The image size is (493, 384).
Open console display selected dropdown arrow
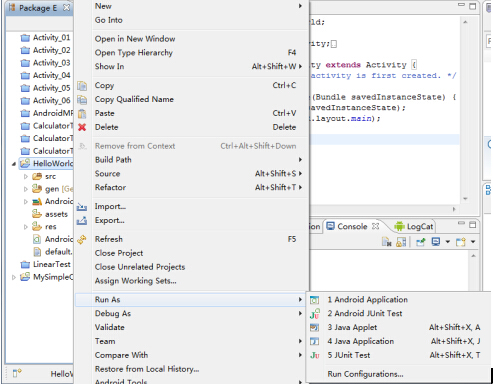click(x=448, y=242)
